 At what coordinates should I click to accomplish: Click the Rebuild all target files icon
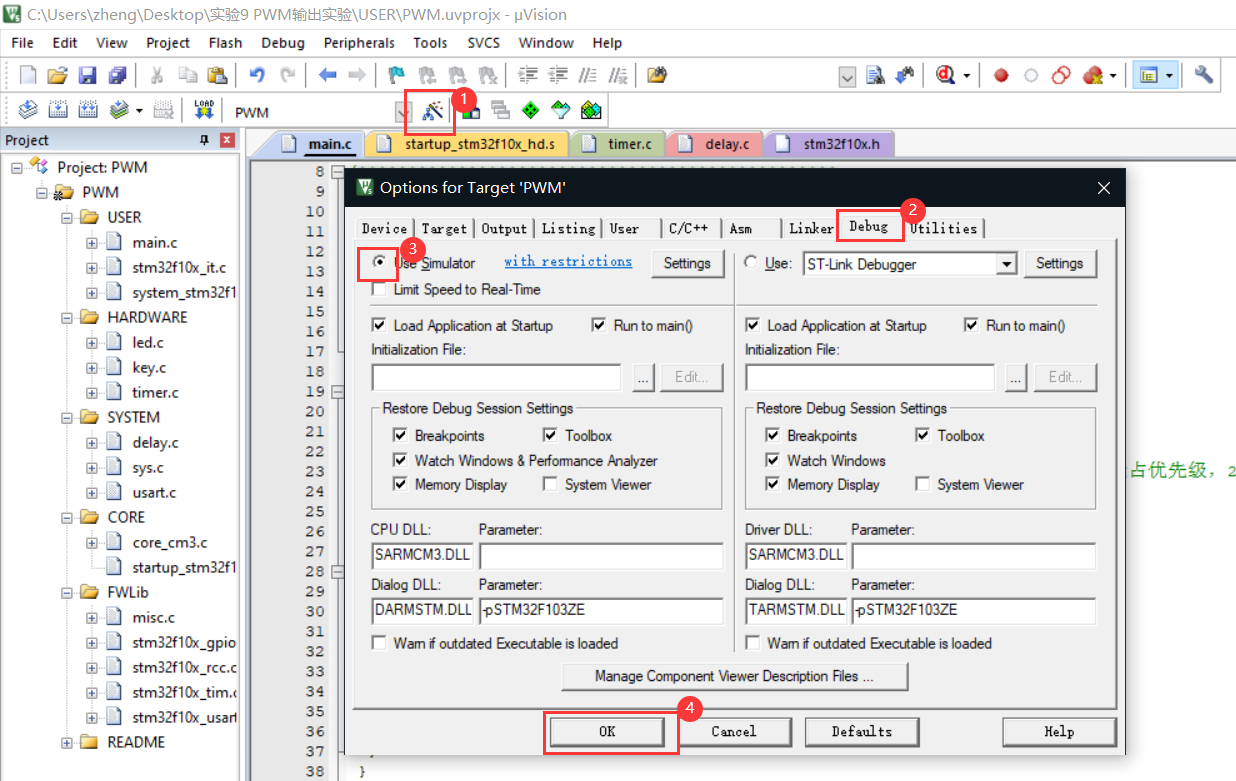pos(88,110)
